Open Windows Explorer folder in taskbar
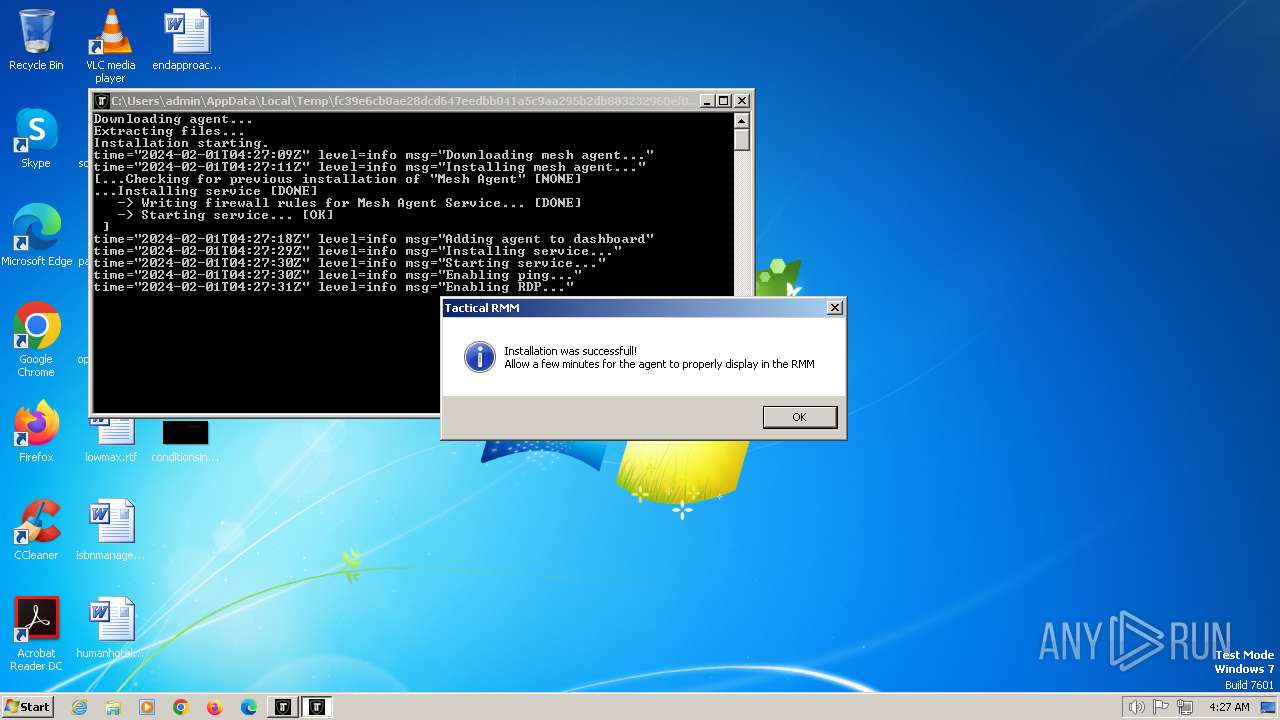This screenshot has width=1280, height=720. pos(113,707)
